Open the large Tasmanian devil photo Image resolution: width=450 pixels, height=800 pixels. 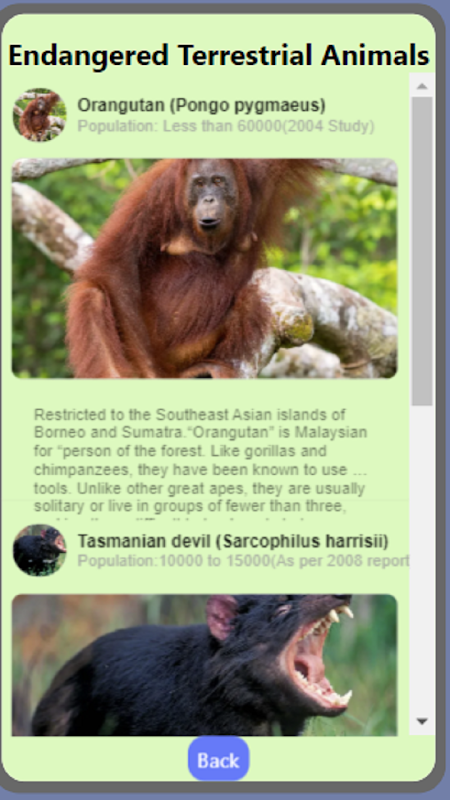(x=205, y=665)
